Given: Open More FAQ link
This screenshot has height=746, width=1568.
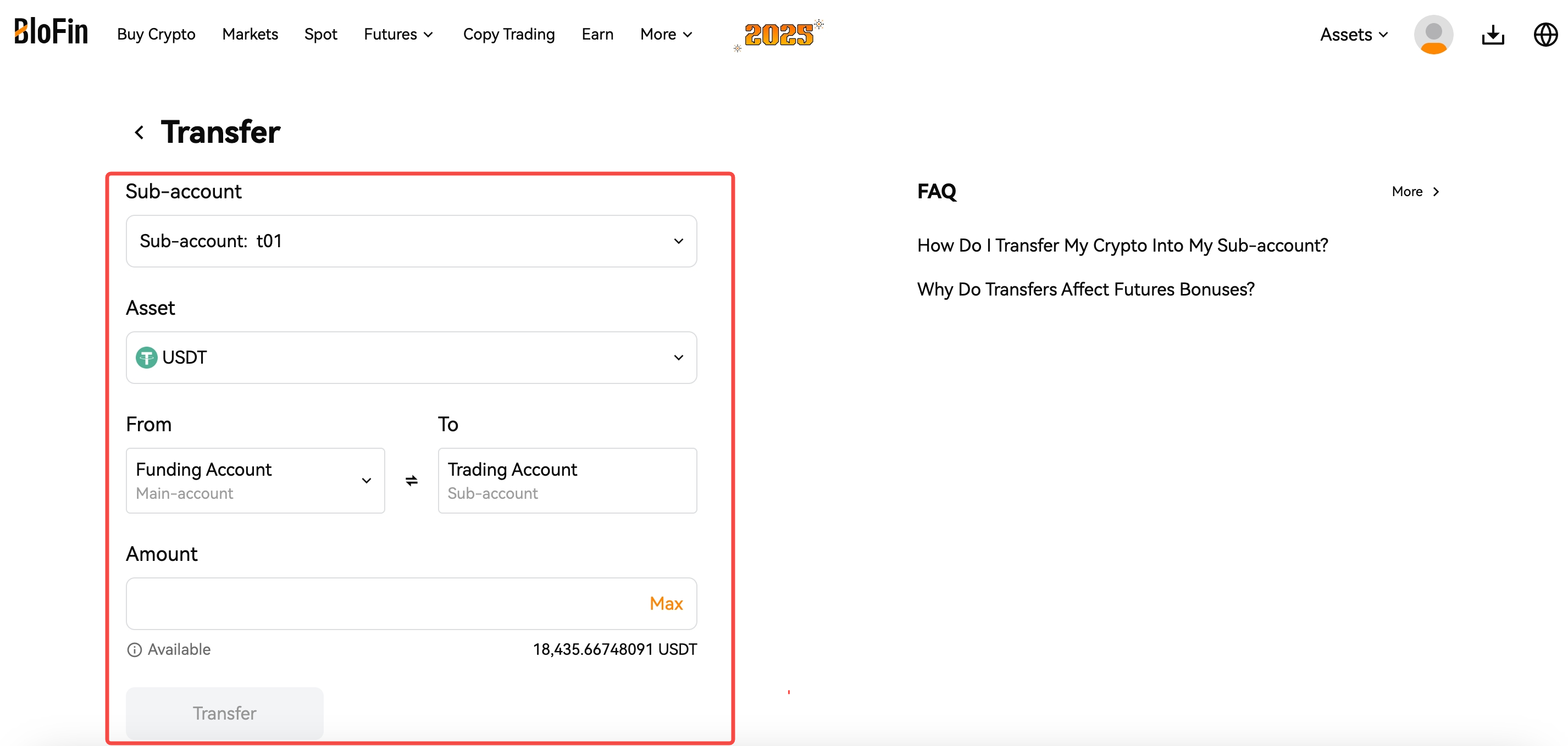Looking at the screenshot, I should click(1416, 192).
